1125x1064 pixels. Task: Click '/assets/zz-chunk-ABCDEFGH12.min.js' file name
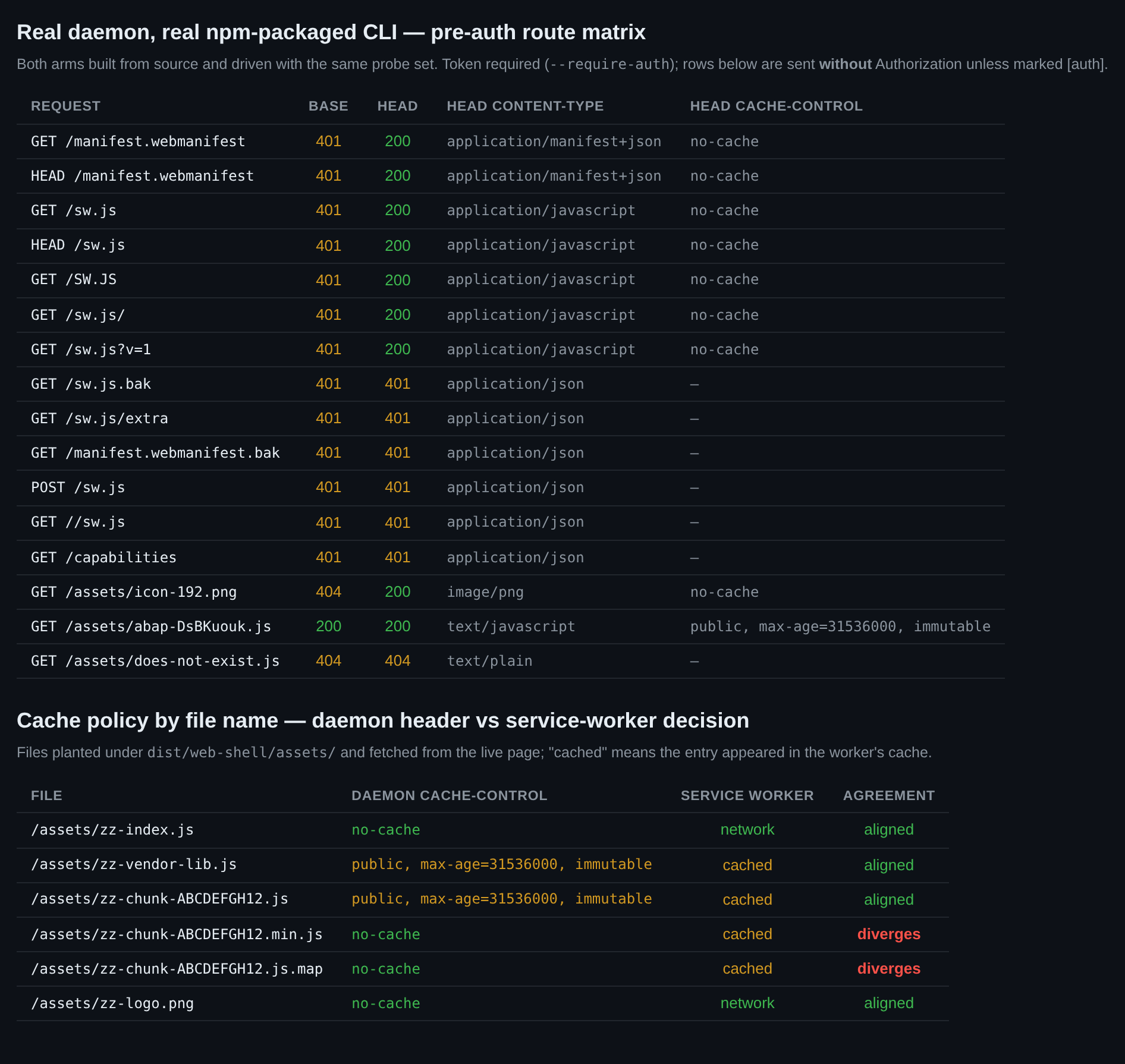coord(177,934)
